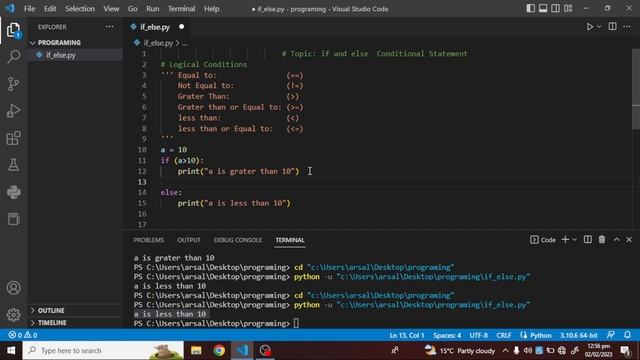
Task: Click Spaces: 4 indentation setting
Action: [447, 336]
